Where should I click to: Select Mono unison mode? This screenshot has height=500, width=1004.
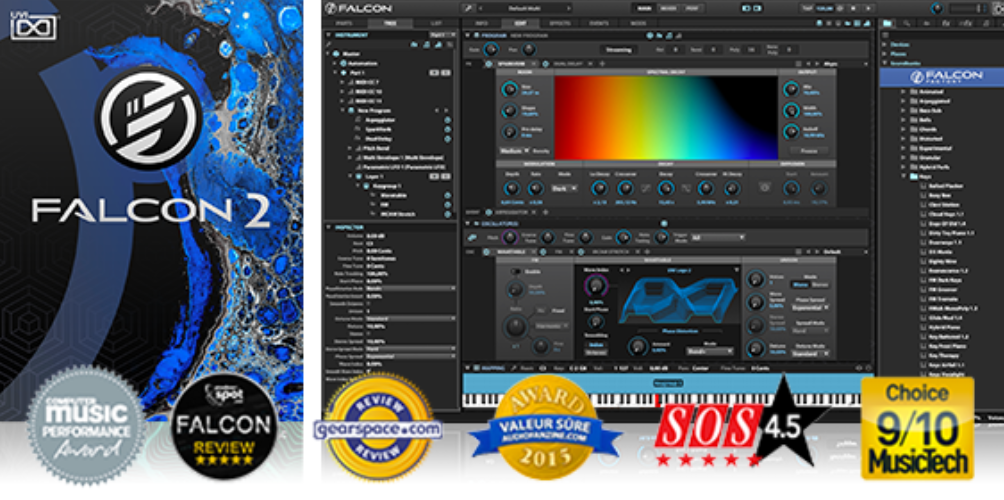pyautogui.click(x=800, y=284)
